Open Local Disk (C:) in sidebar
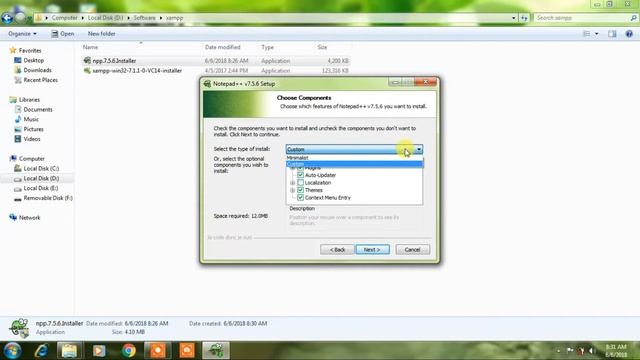 [41, 168]
